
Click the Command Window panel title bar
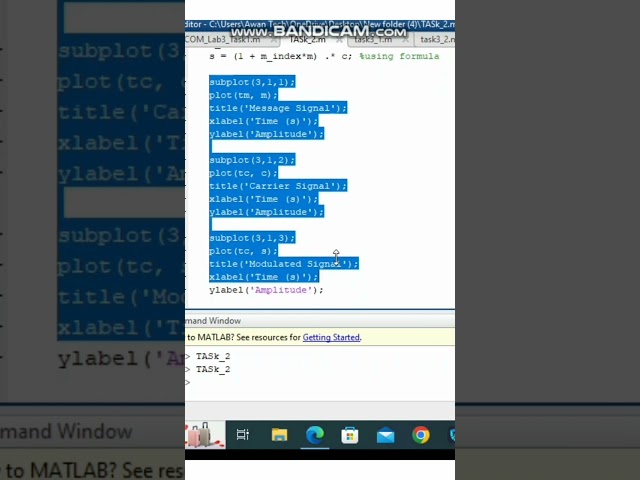tap(320, 321)
